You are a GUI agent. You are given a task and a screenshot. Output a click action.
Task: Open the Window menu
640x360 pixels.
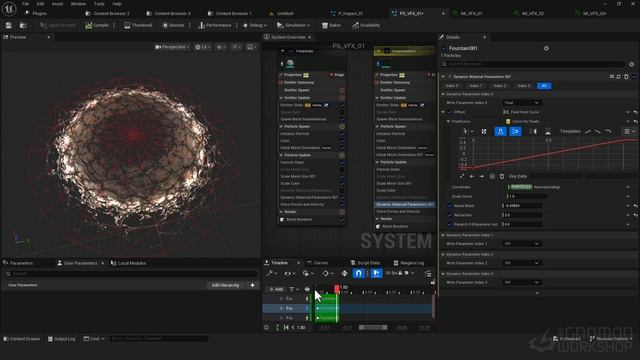point(78,4)
